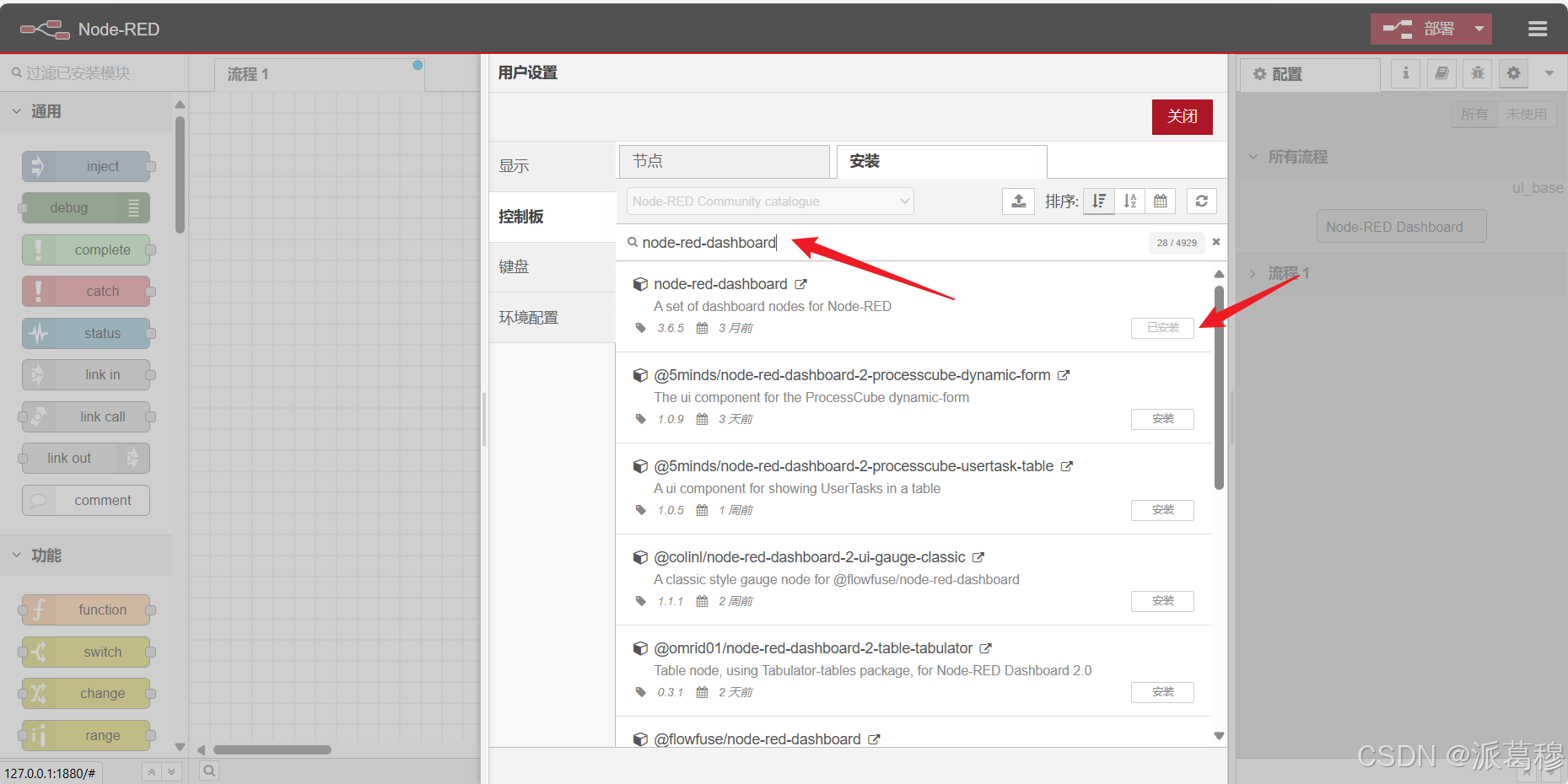Image resolution: width=1568 pixels, height=784 pixels.
Task: Select the complete node in palette
Action: click(86, 250)
